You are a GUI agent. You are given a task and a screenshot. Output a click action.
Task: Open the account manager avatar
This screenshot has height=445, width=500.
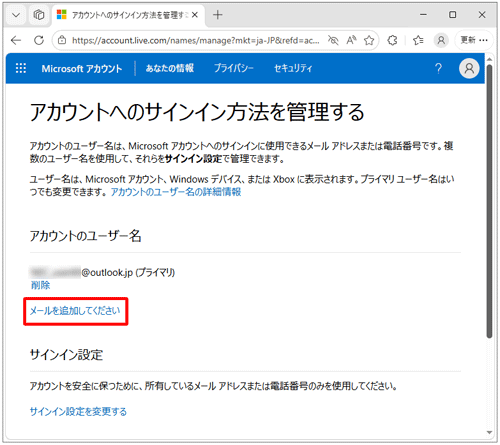[469, 68]
